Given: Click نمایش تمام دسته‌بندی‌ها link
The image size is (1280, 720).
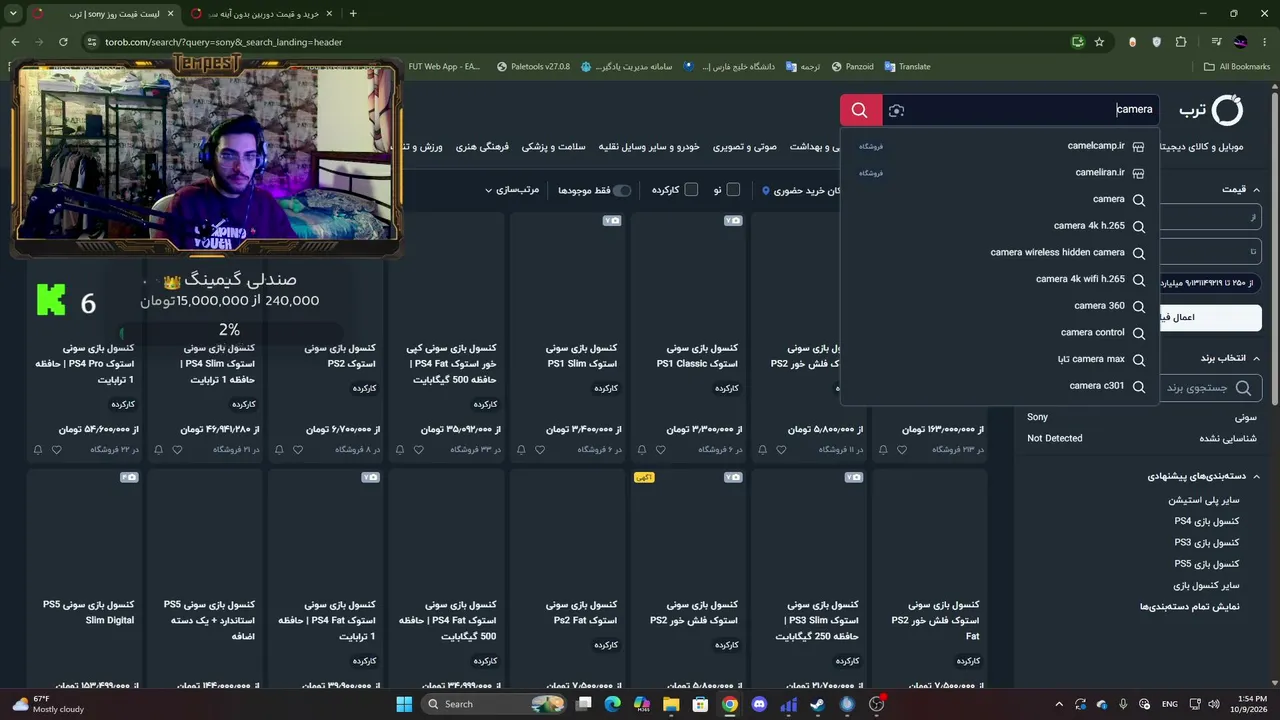Looking at the screenshot, I should pyautogui.click(x=1190, y=606).
